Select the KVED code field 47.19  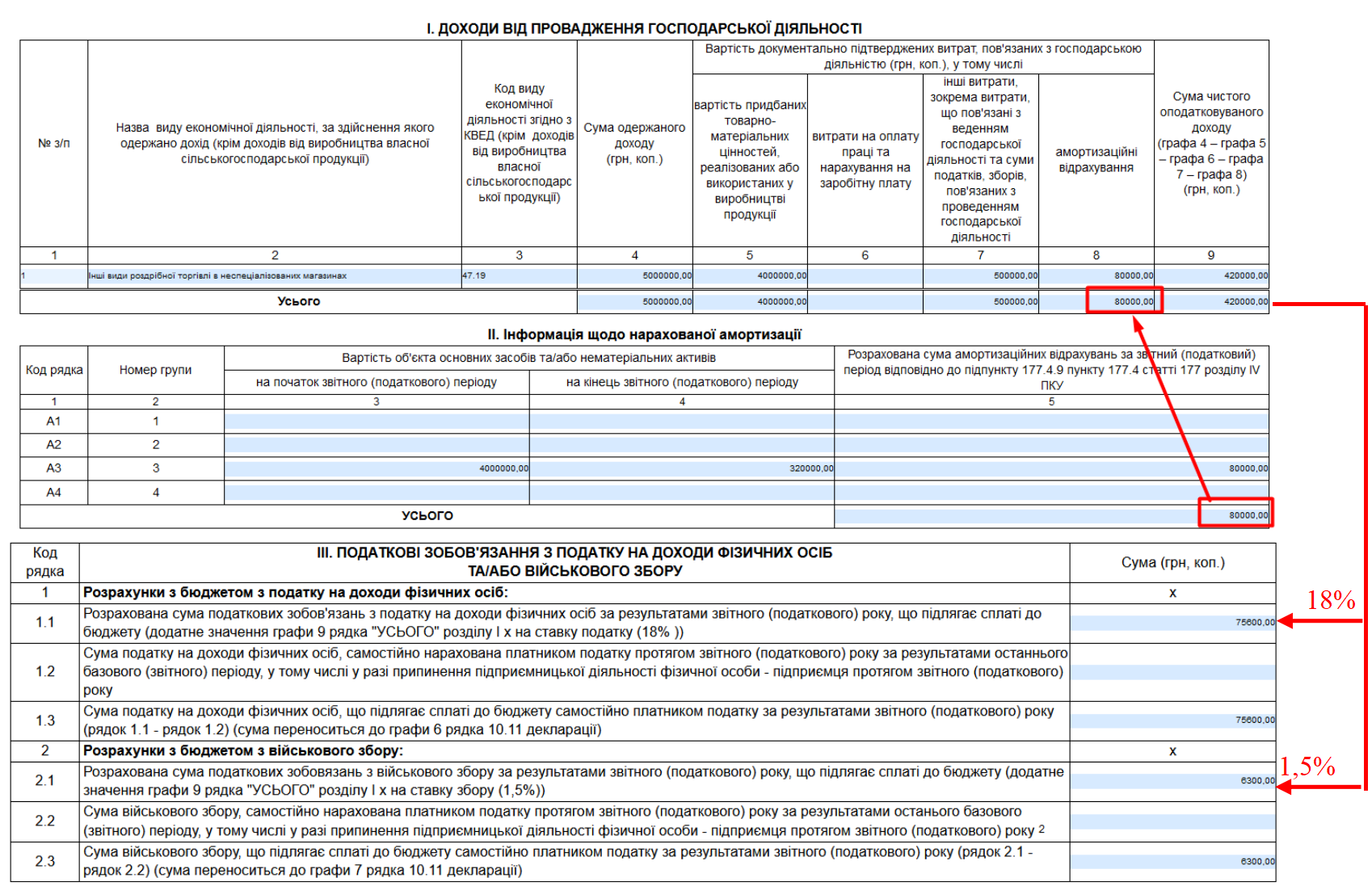click(x=519, y=275)
